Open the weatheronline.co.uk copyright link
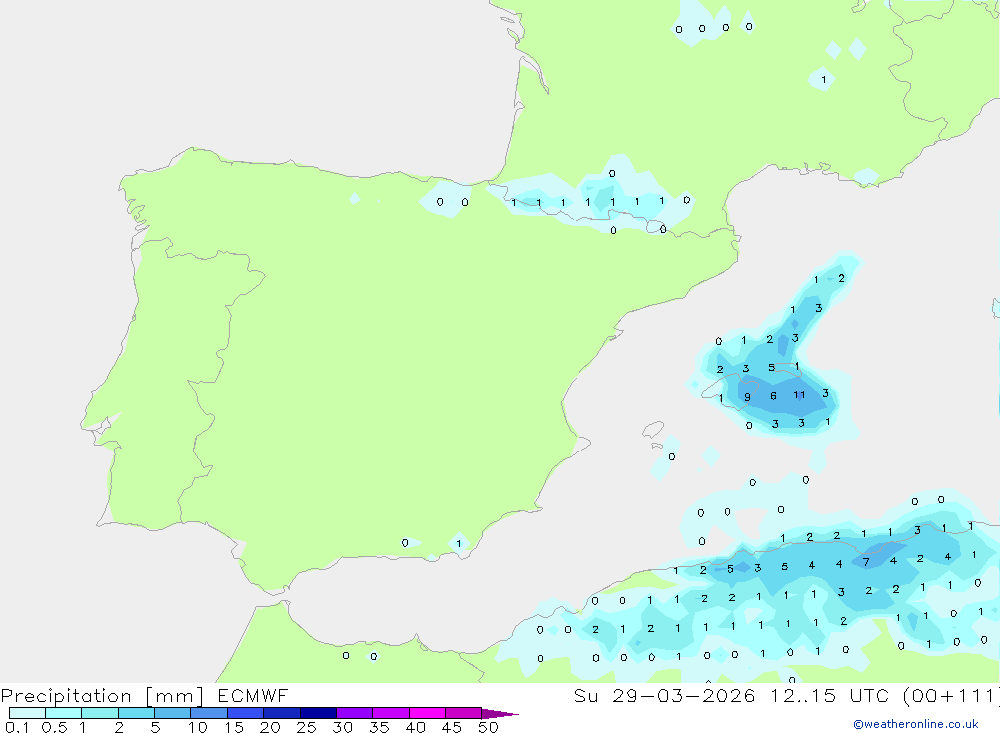The image size is (1000, 733). (916, 724)
